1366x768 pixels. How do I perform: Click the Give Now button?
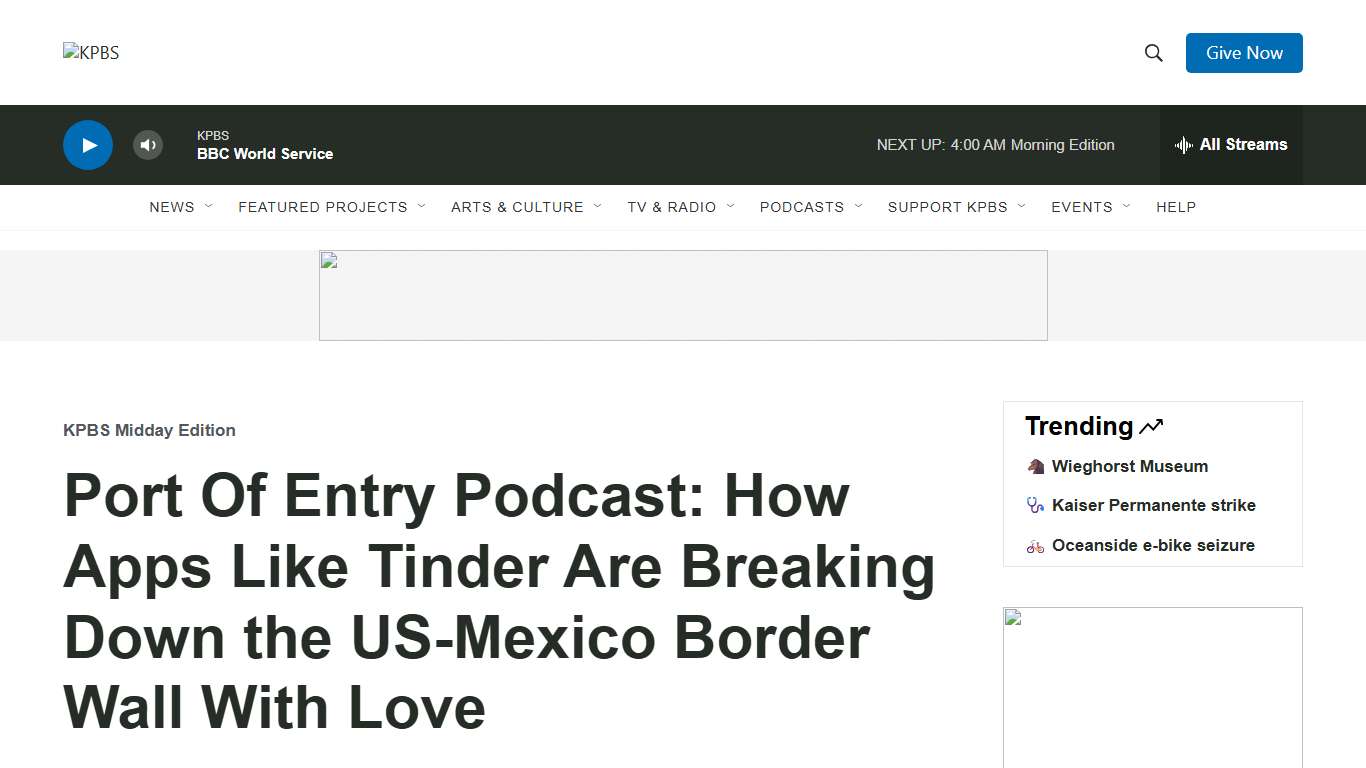coord(1244,52)
